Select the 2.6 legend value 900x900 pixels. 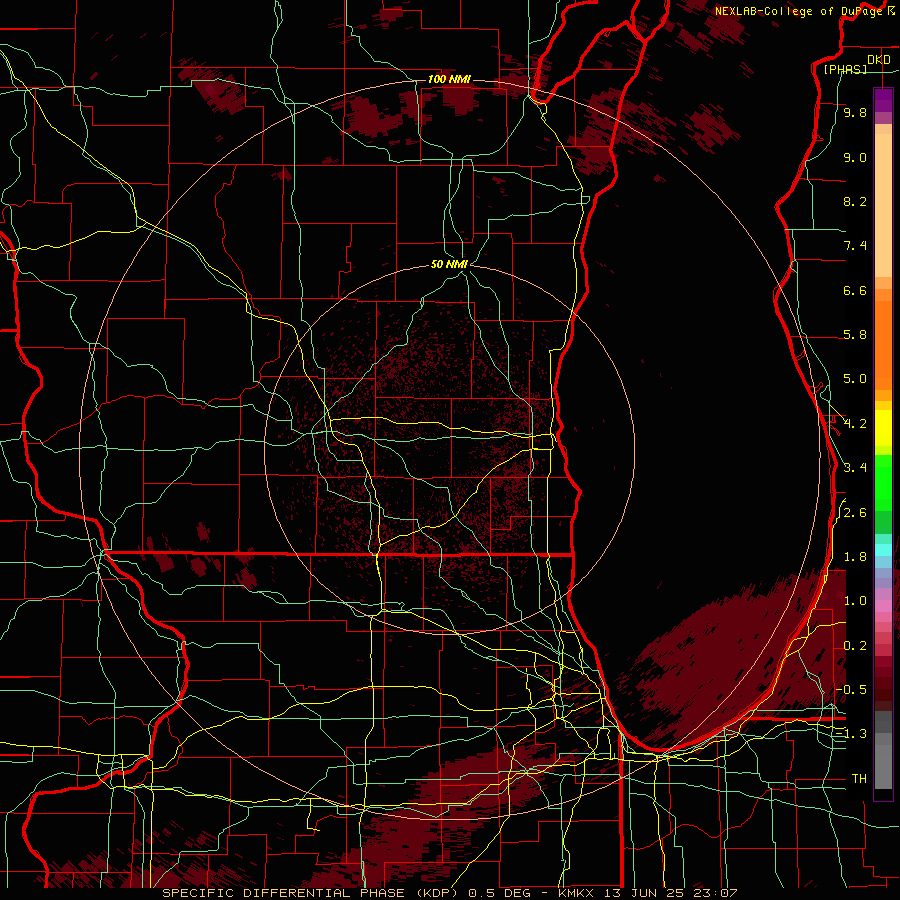[855, 513]
